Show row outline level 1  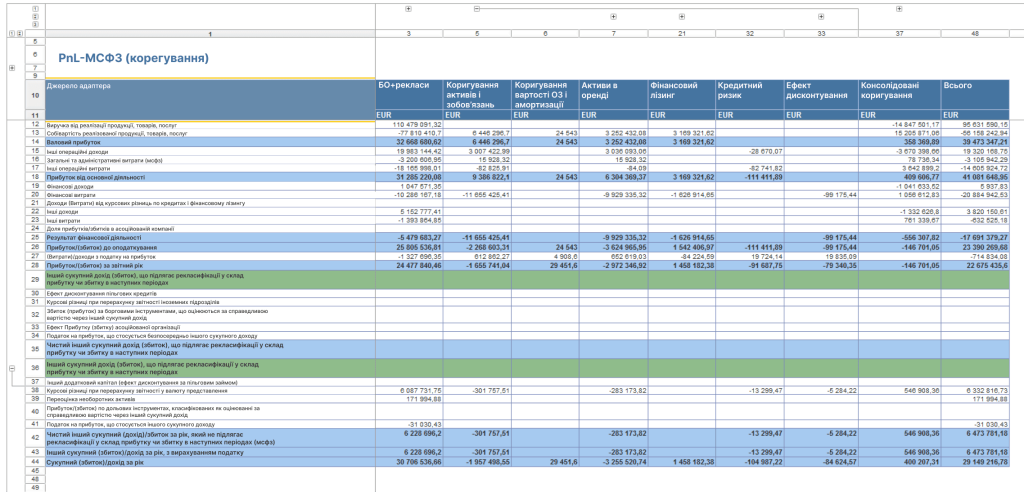coord(11,33)
